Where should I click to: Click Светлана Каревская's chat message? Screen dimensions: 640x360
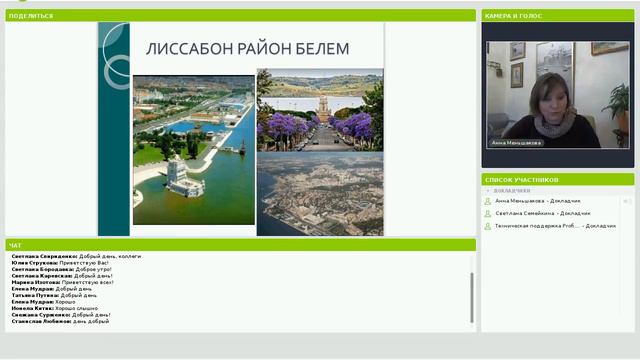(x=62, y=276)
